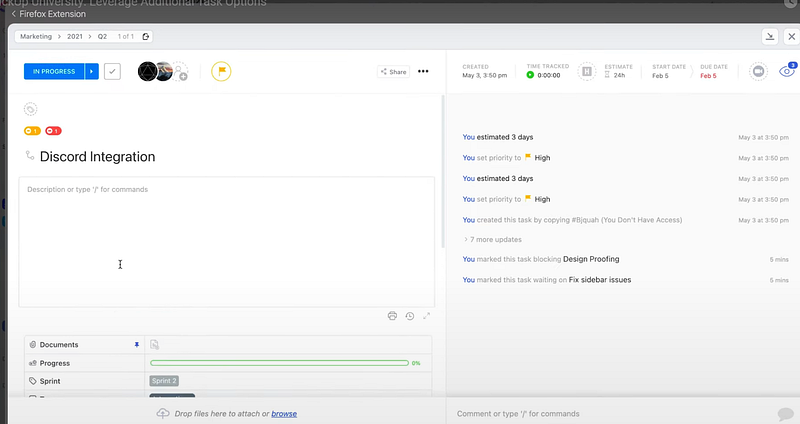Click the Created date May 3 field
800x424 pixels.
click(485, 76)
